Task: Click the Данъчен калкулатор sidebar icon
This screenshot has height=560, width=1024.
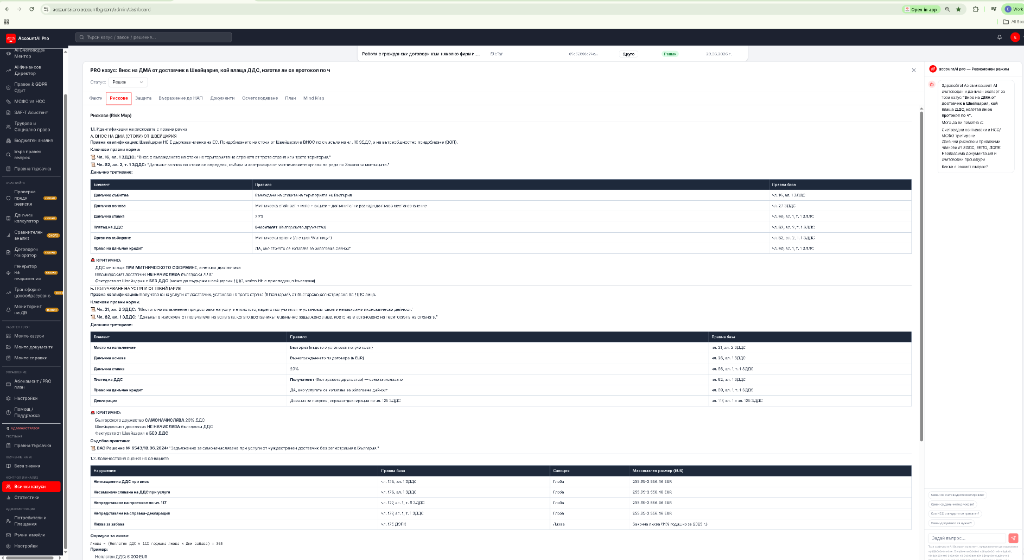Action: click(8, 217)
